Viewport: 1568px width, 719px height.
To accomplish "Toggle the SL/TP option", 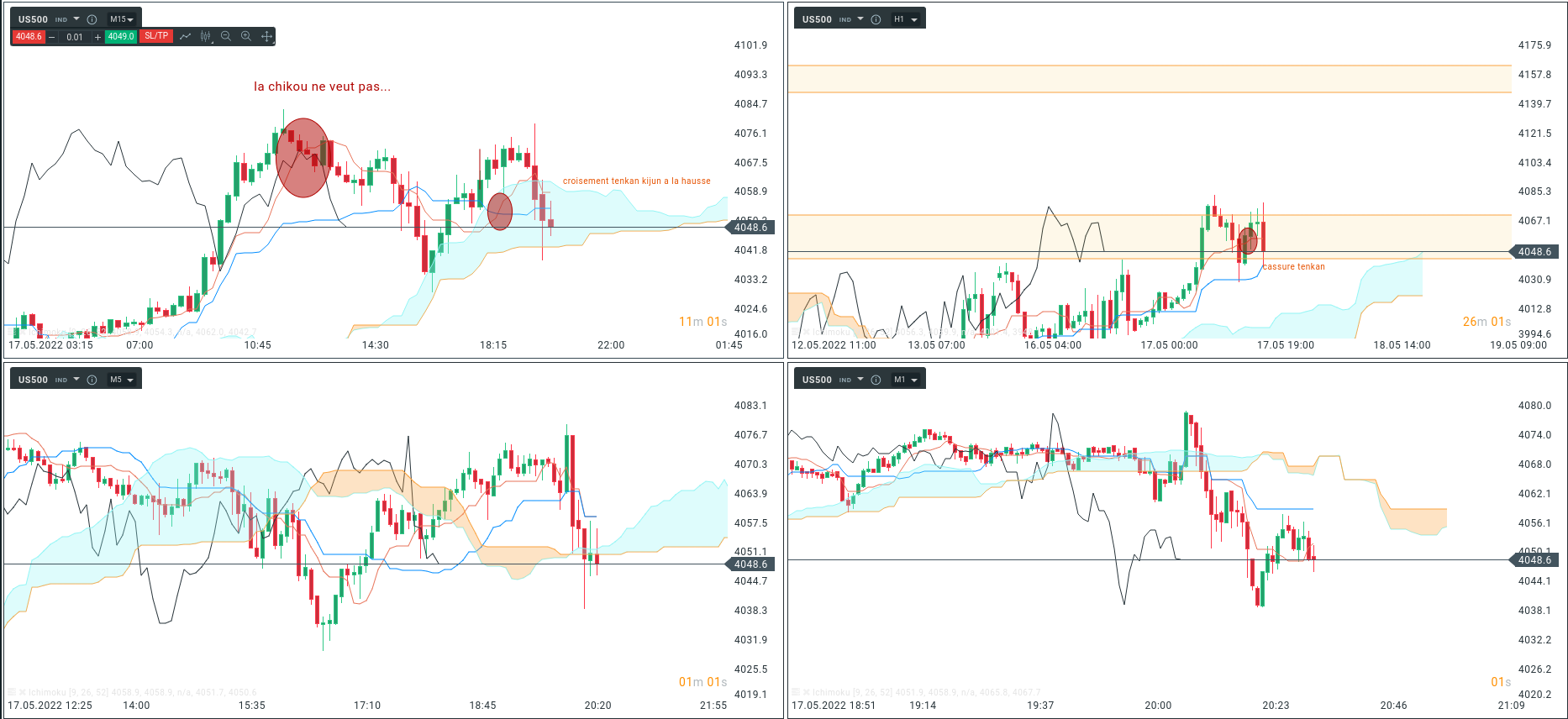I will (156, 36).
